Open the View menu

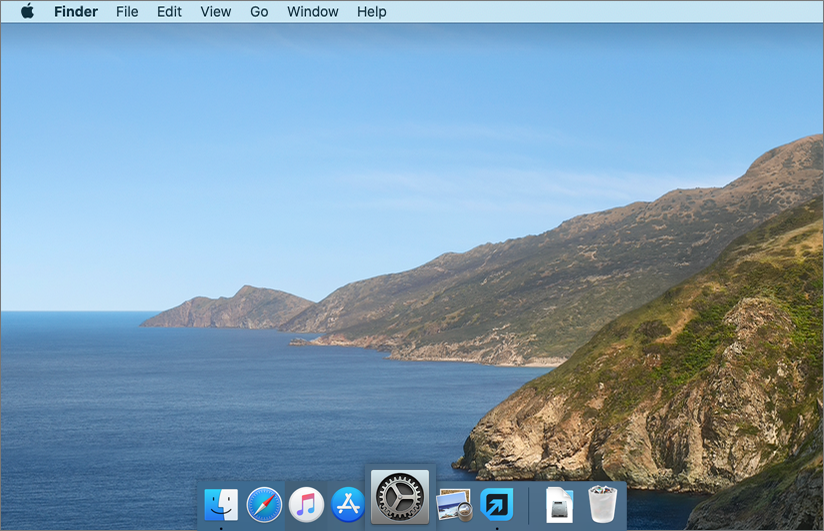(x=215, y=12)
